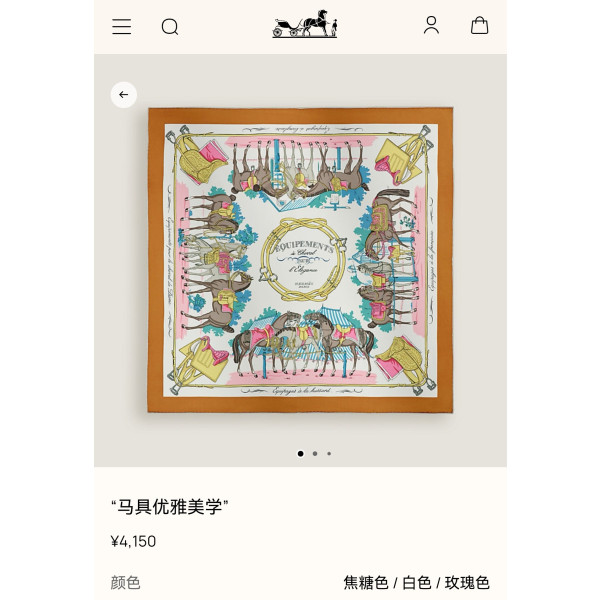Viewport: 600px width, 600px height.
Task: Expand the 颜色 color row
Action: pos(300,583)
